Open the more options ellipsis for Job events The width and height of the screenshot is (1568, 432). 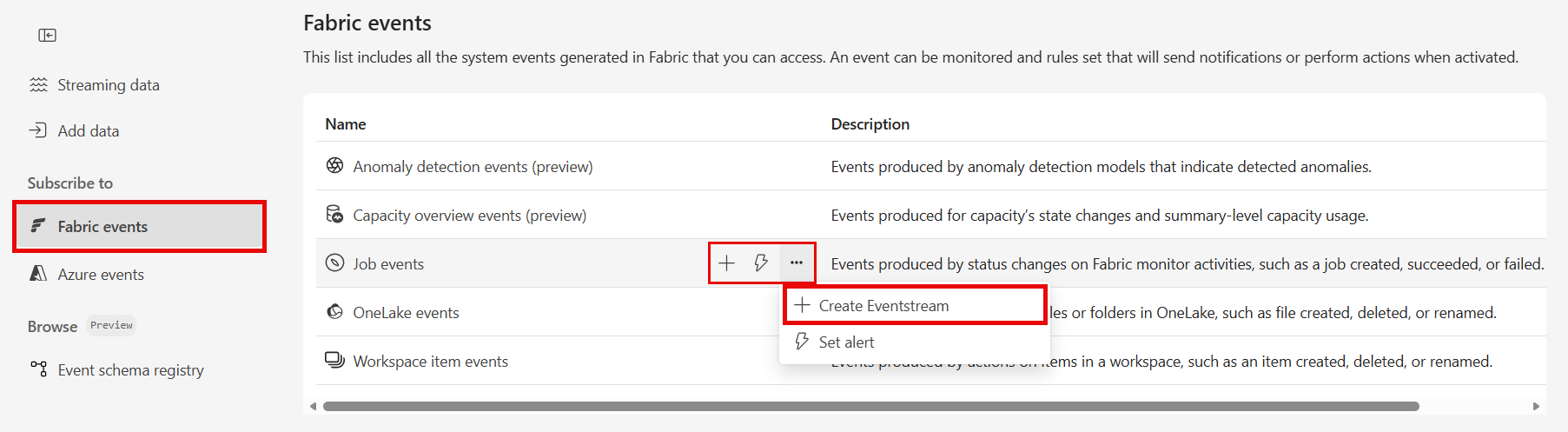(797, 263)
